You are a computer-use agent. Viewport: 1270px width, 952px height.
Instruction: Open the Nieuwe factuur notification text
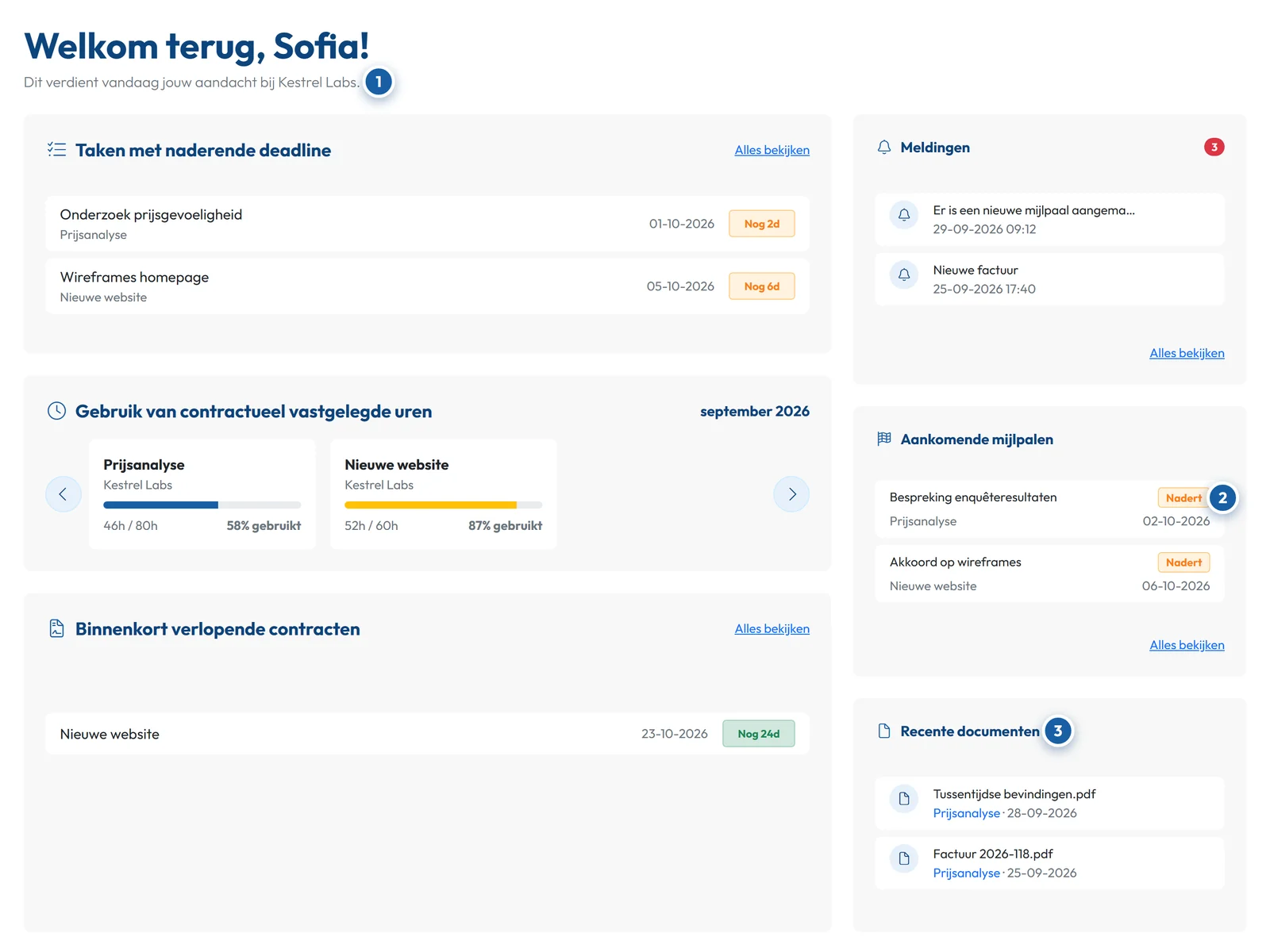coord(976,271)
